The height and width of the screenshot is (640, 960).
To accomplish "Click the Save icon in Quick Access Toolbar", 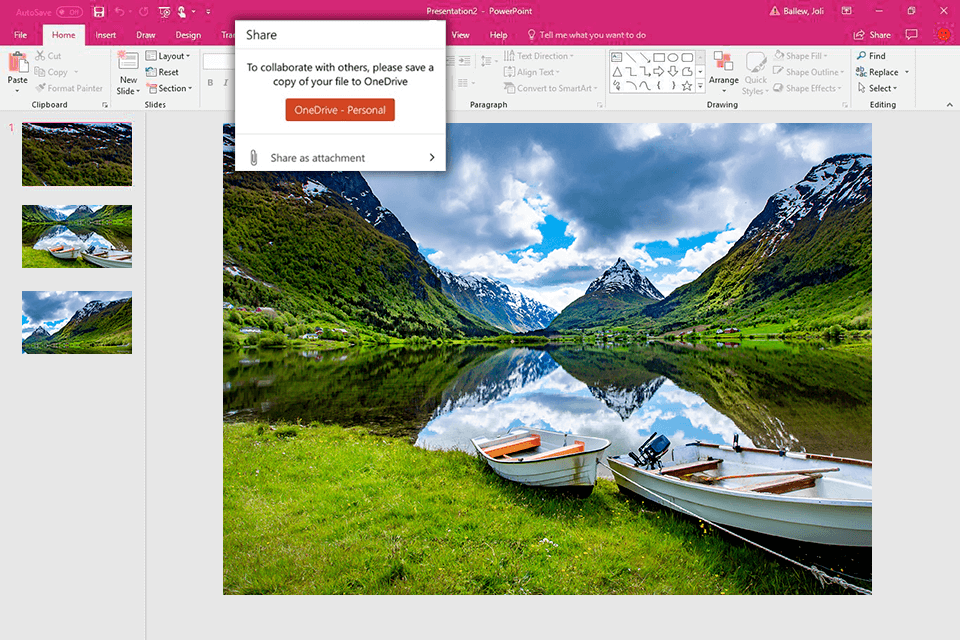I will click(x=97, y=10).
